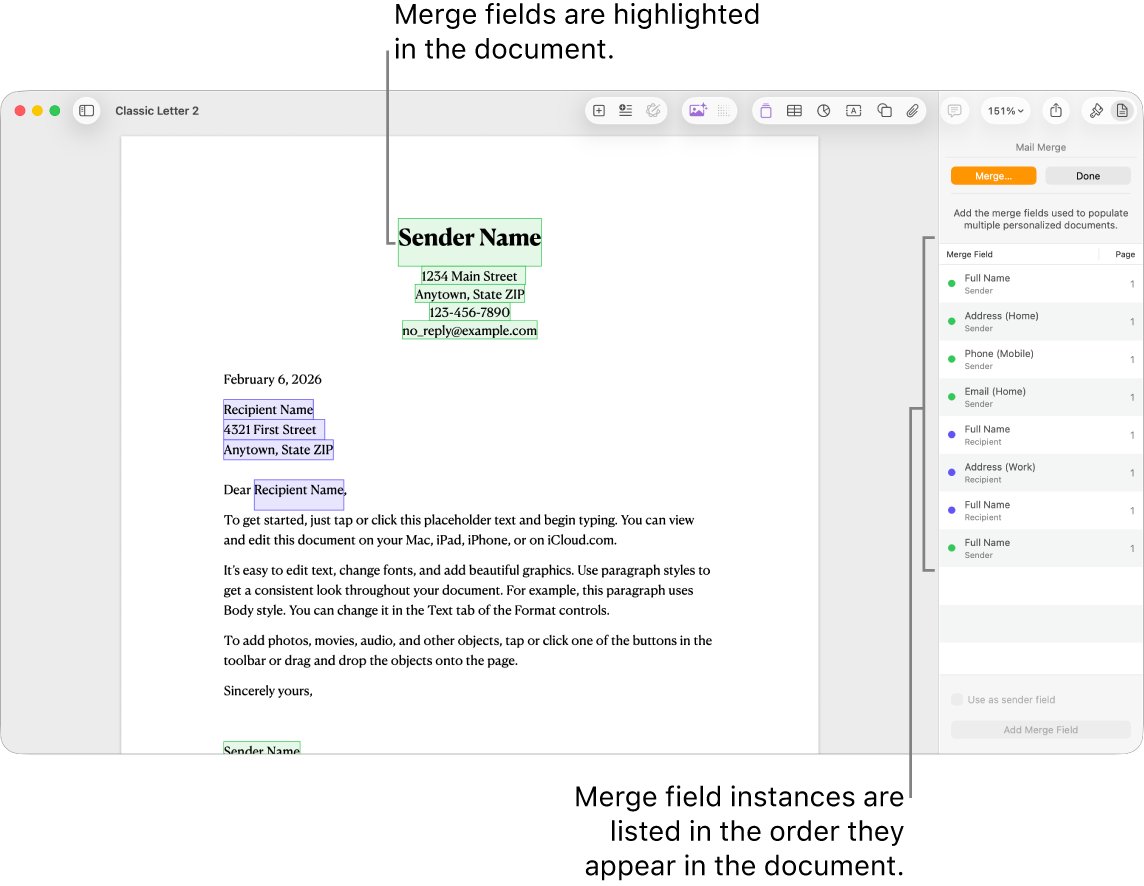Click the dimmed Writing Tools icon

(x=653, y=111)
